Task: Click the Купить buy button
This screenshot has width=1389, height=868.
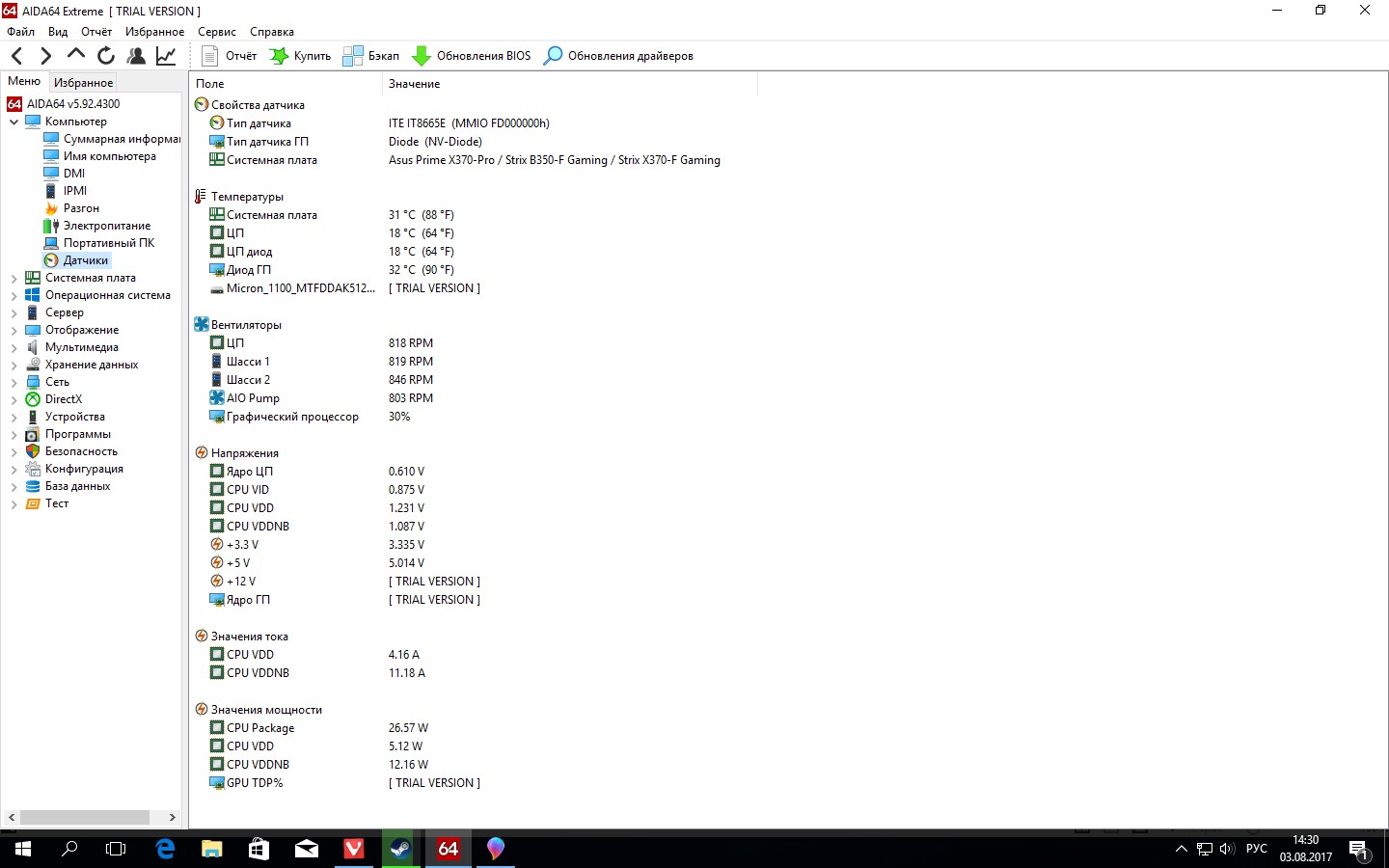Action: click(x=300, y=56)
